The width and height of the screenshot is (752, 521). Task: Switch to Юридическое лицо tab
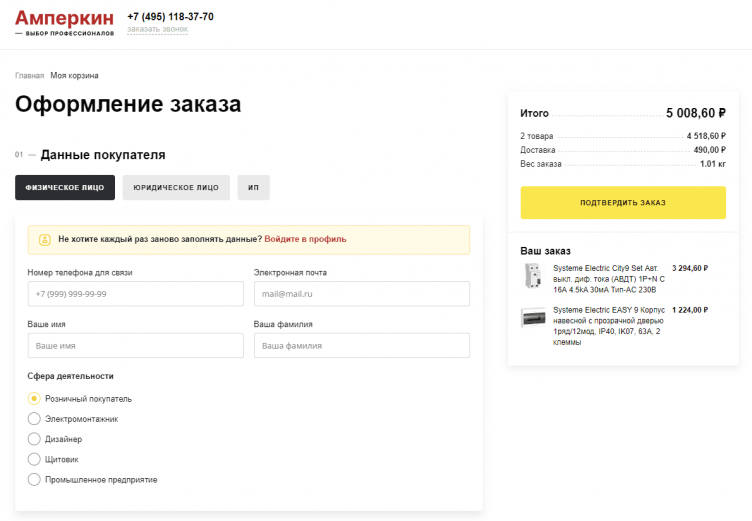176,188
